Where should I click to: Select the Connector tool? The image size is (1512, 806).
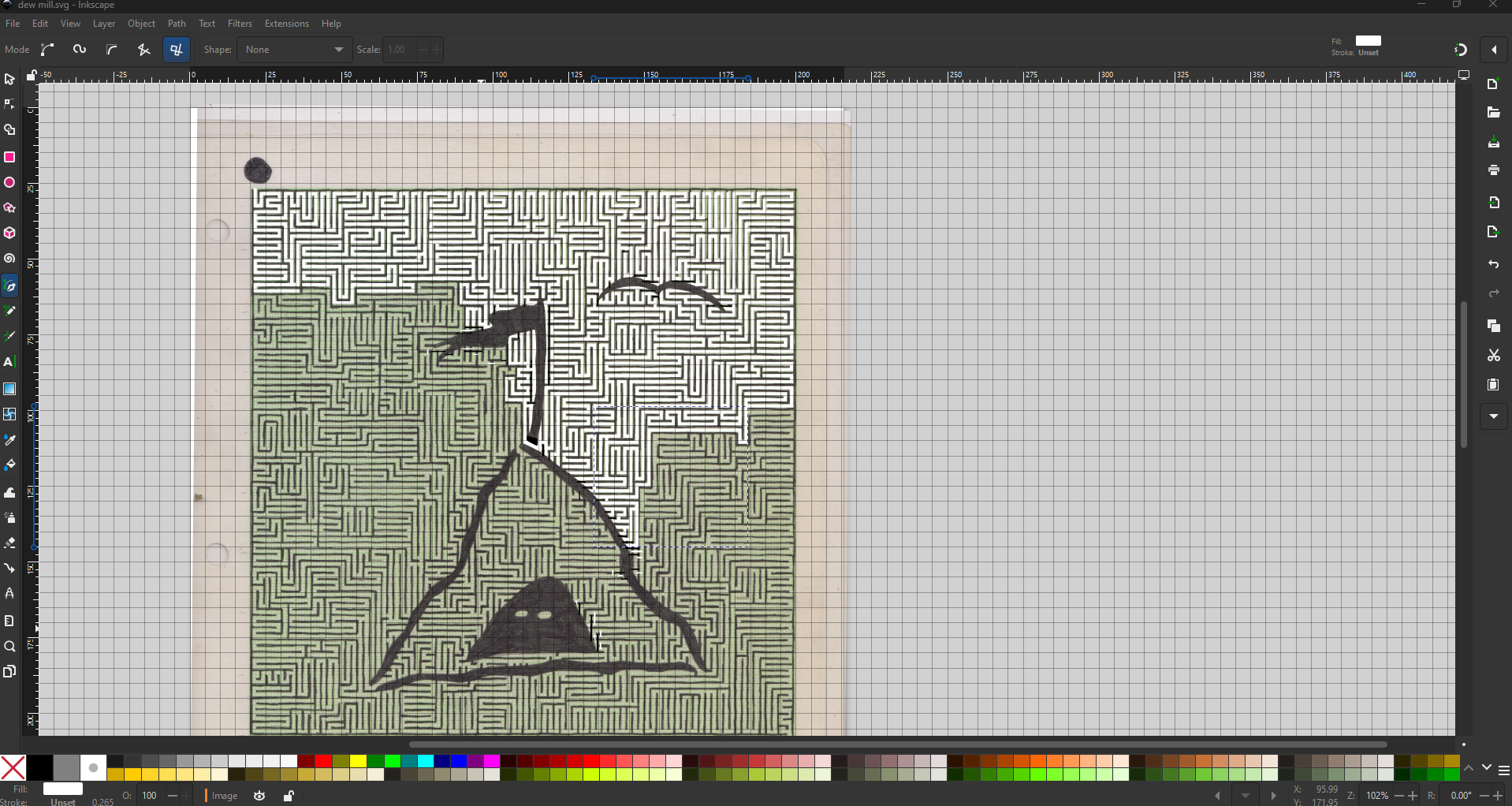9,569
